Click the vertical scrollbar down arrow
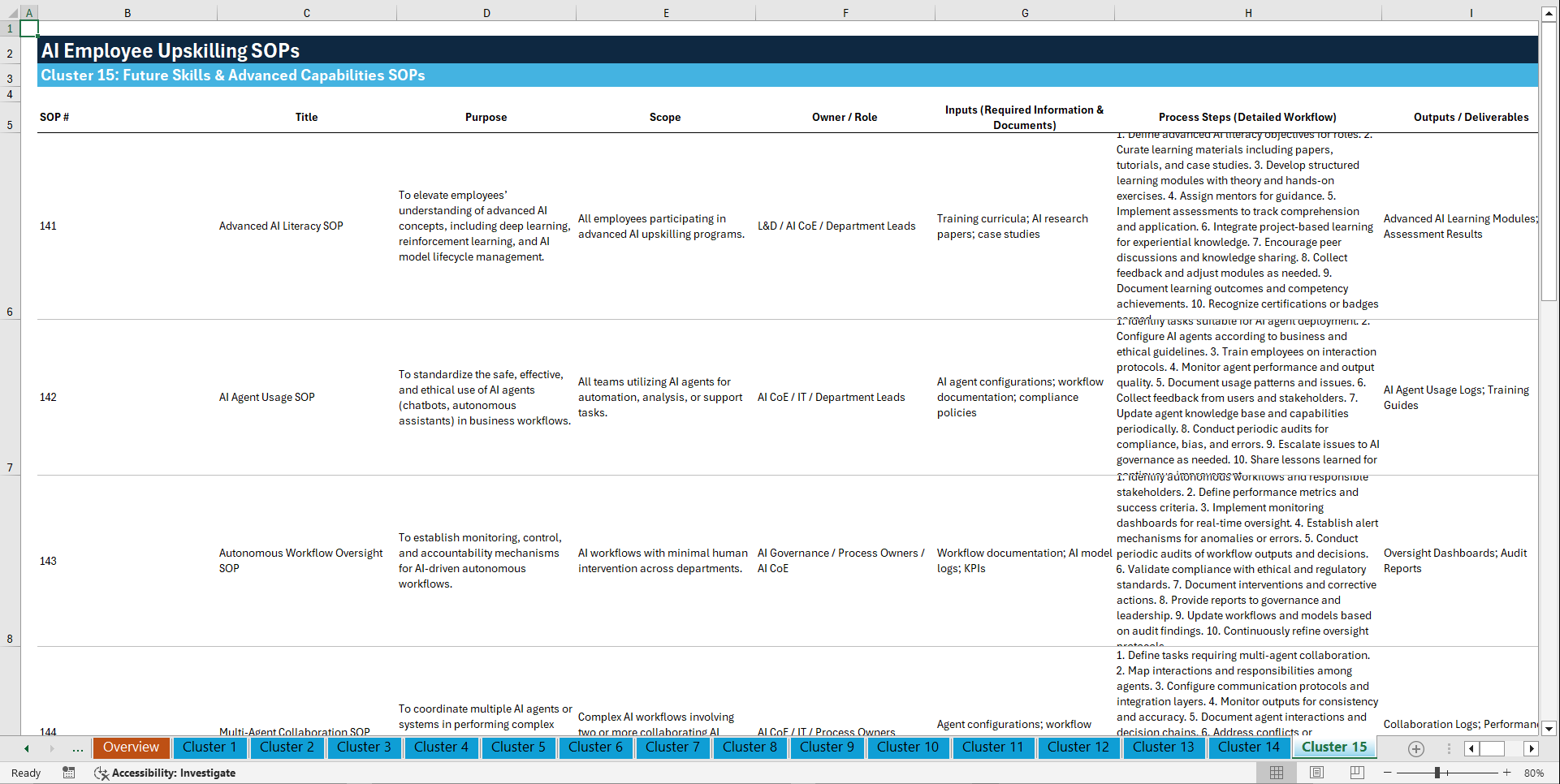Screen dimensions: 1560x784 [x=1549, y=729]
